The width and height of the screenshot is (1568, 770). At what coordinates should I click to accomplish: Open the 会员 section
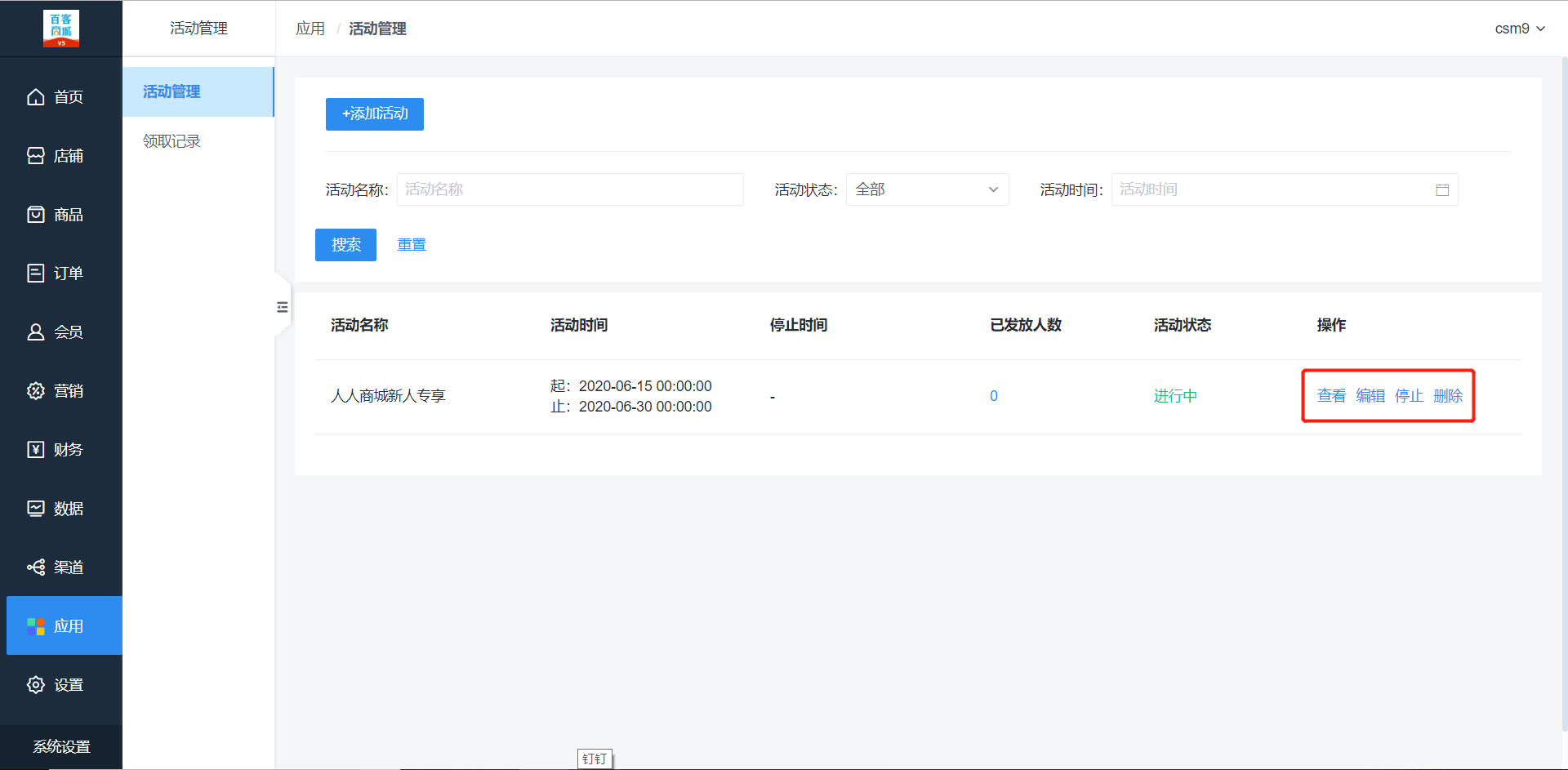point(61,332)
